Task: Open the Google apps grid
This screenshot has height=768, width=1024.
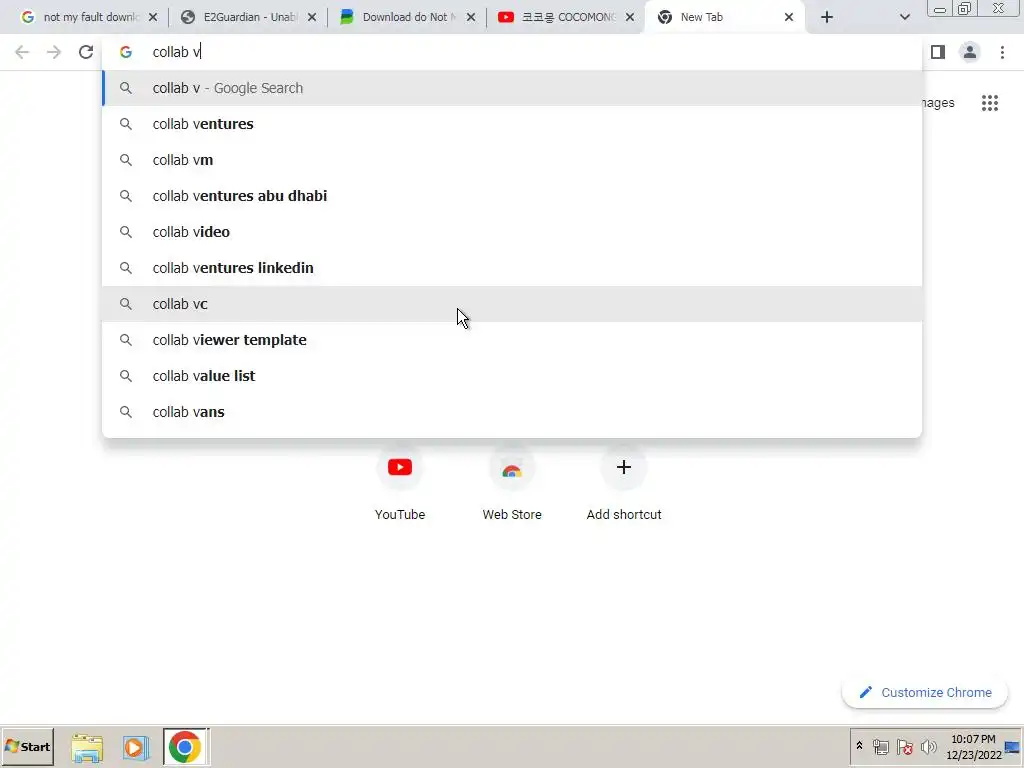Action: click(990, 103)
